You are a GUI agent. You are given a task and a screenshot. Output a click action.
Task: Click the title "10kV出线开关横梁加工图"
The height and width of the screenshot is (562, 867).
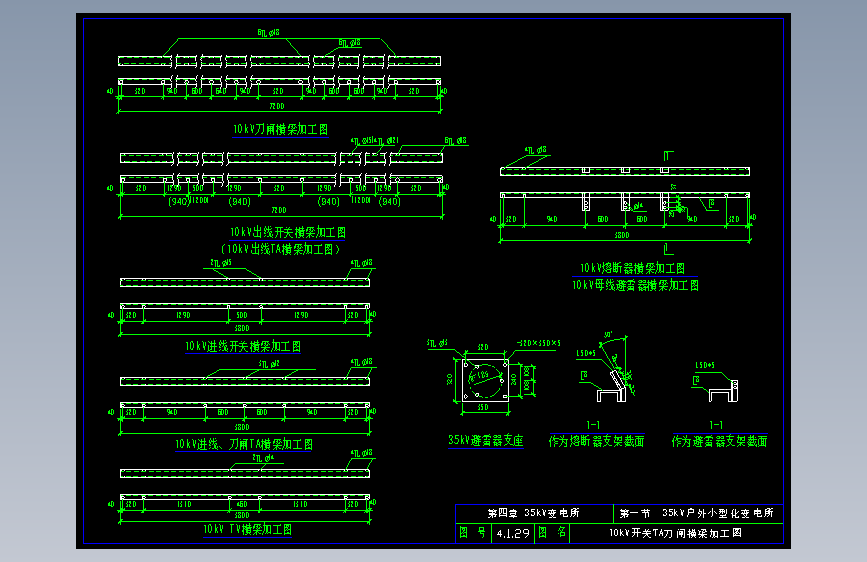point(288,232)
